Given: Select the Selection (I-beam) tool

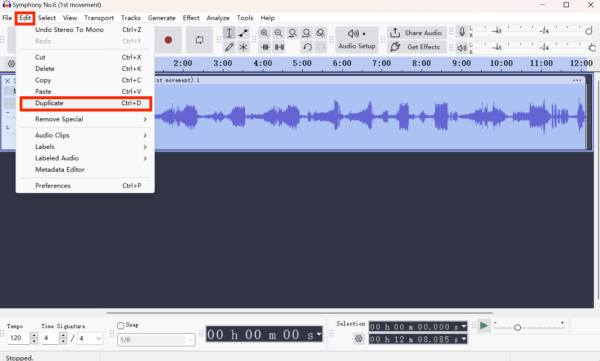Looking at the screenshot, I should point(229,33).
